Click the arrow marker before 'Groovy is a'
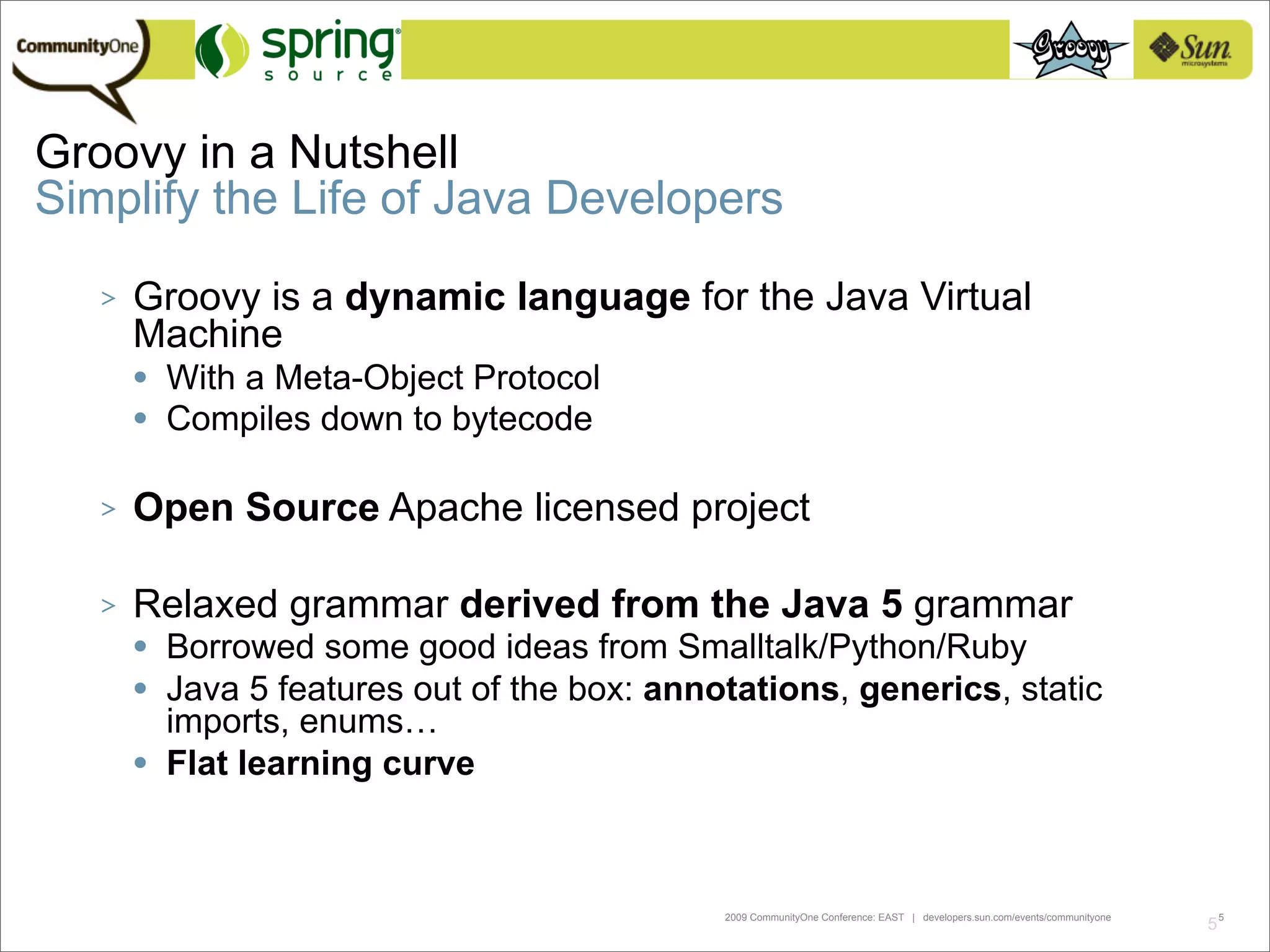Image resolution: width=1270 pixels, height=952 pixels. (108, 299)
